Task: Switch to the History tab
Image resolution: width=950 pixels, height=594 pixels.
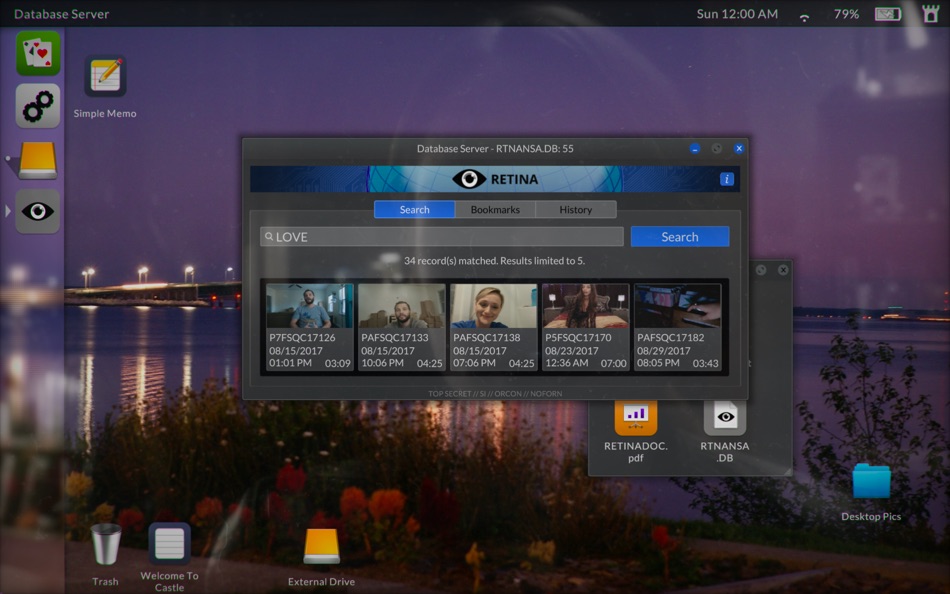Action: (576, 210)
